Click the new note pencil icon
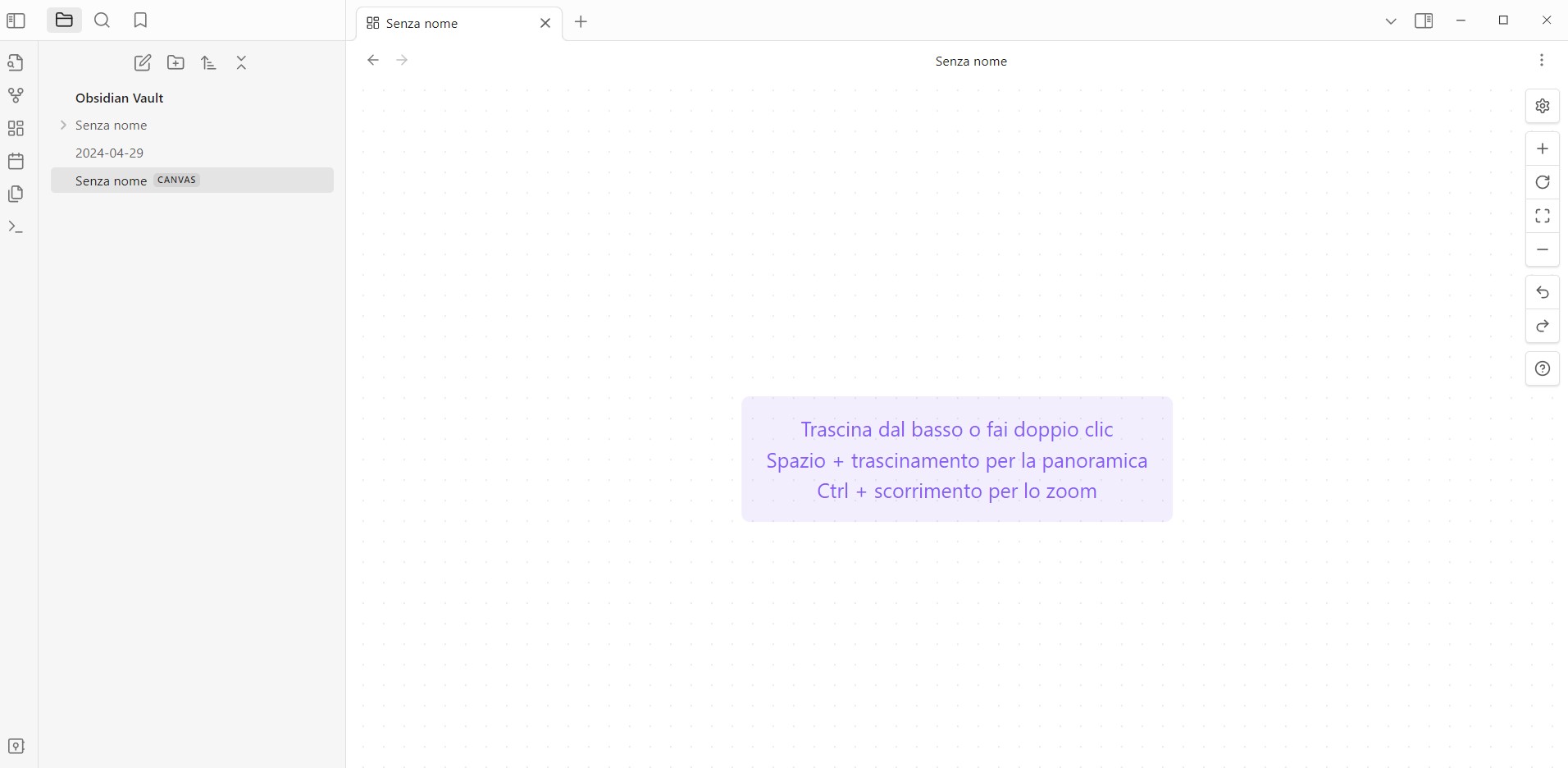The image size is (1568, 768). 143,62
